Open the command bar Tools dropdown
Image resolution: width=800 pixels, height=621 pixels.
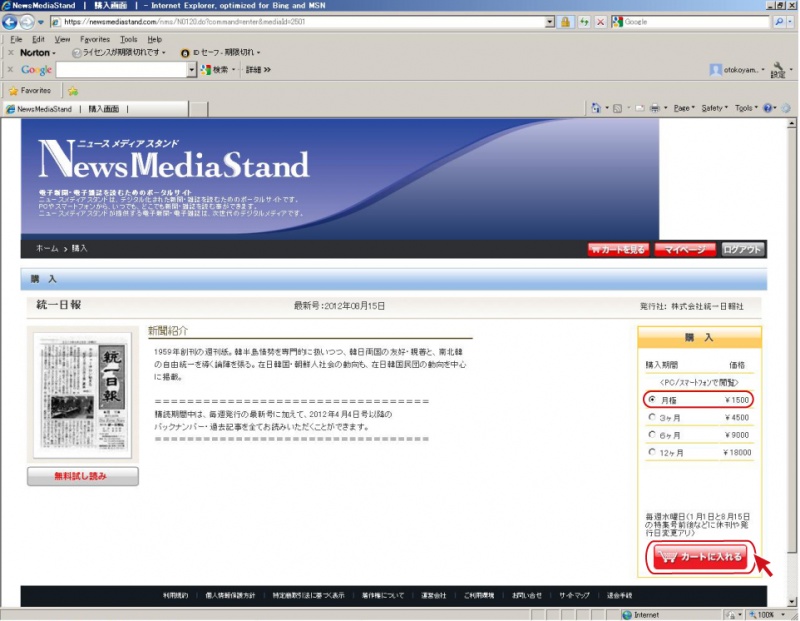[x=746, y=108]
